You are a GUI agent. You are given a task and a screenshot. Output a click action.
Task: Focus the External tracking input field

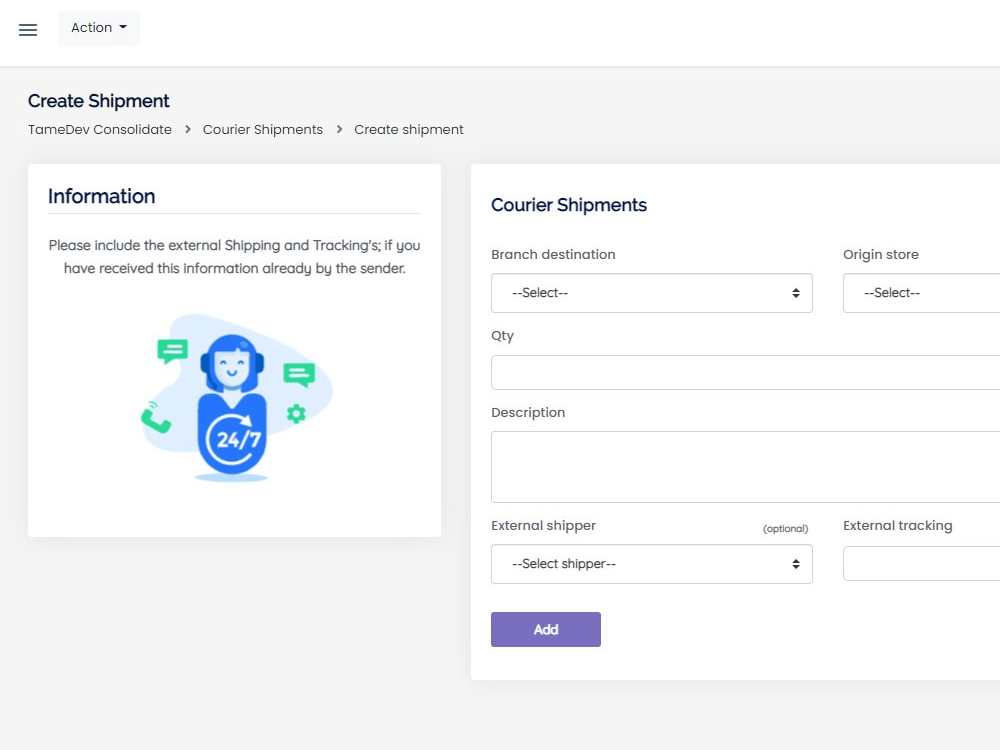(x=922, y=562)
